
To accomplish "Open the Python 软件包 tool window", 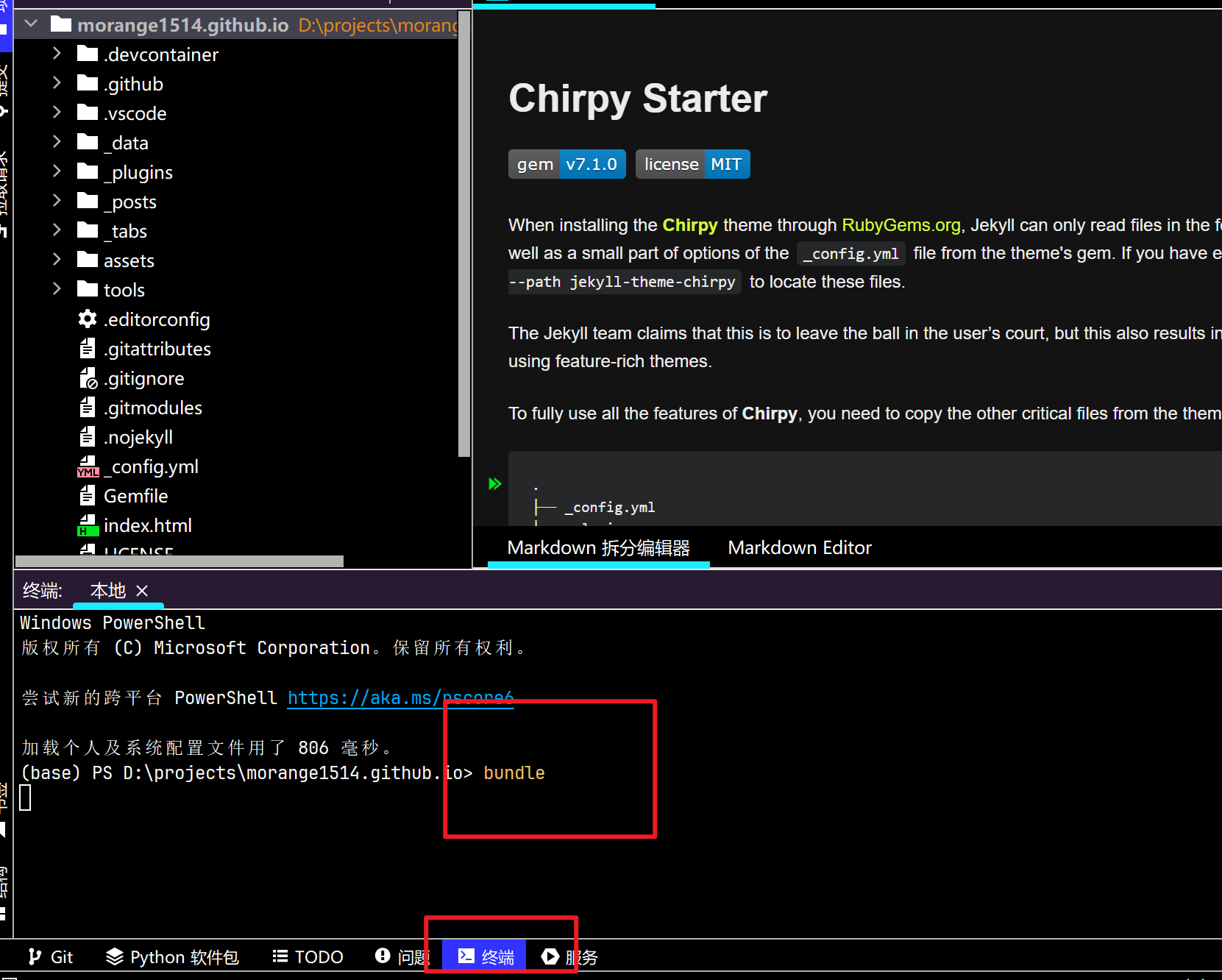I will coord(173,956).
